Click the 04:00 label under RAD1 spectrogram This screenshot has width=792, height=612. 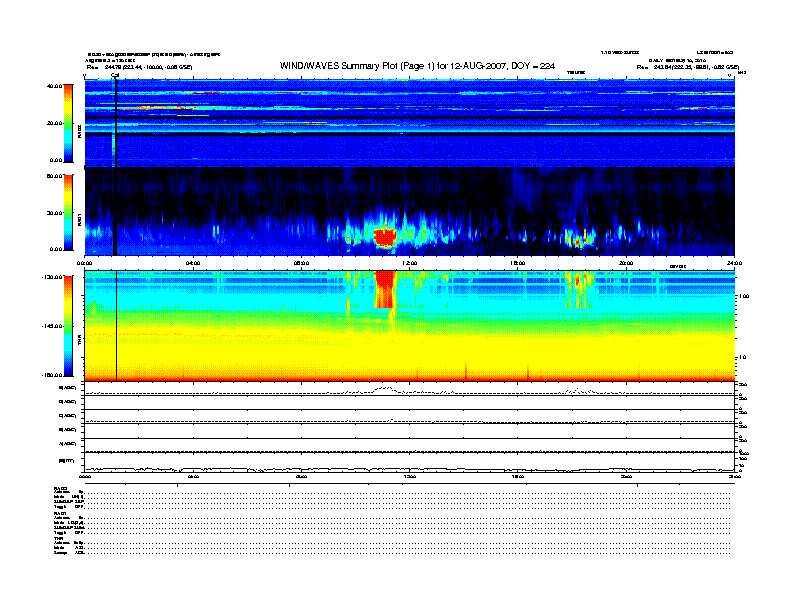(x=193, y=263)
